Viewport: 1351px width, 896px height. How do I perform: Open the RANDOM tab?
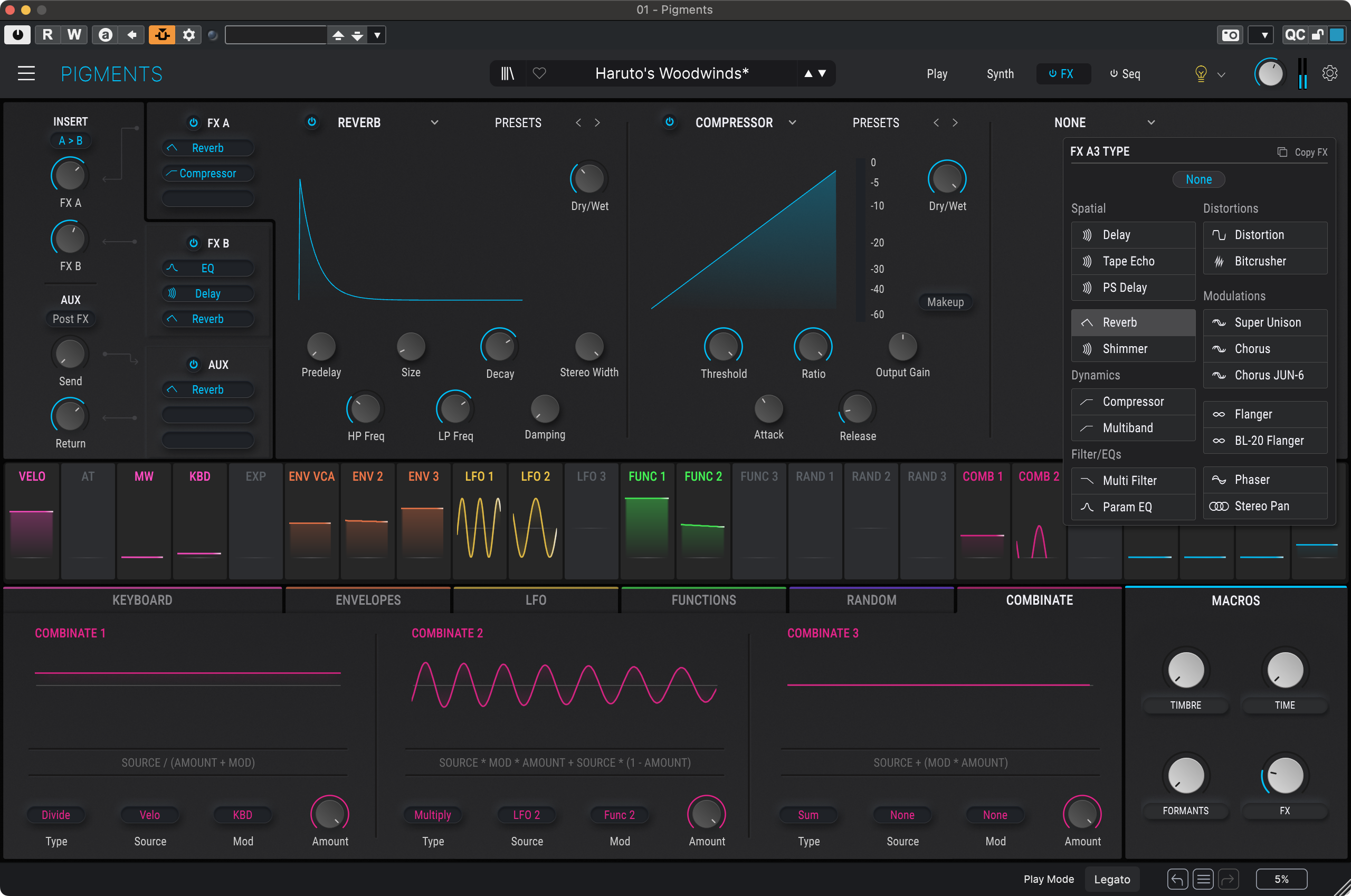(871, 600)
